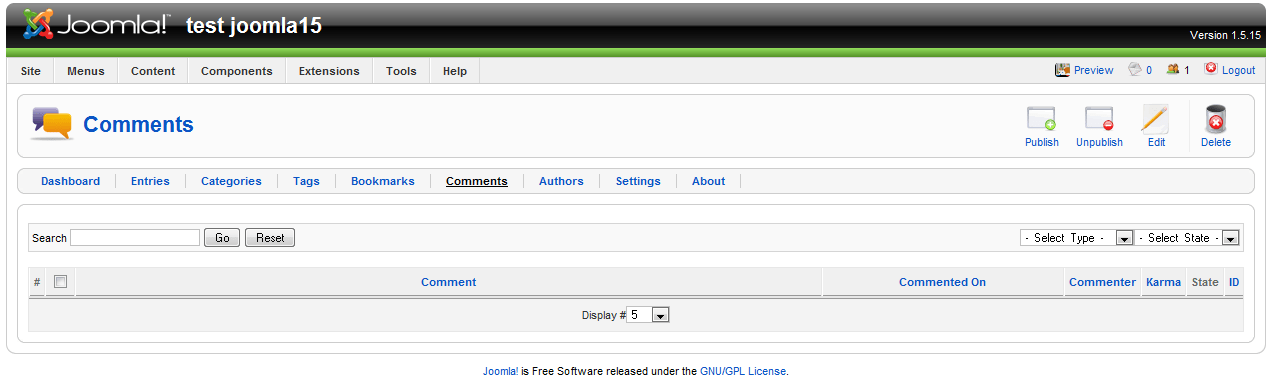Click the Preview link

[x=1094, y=70]
